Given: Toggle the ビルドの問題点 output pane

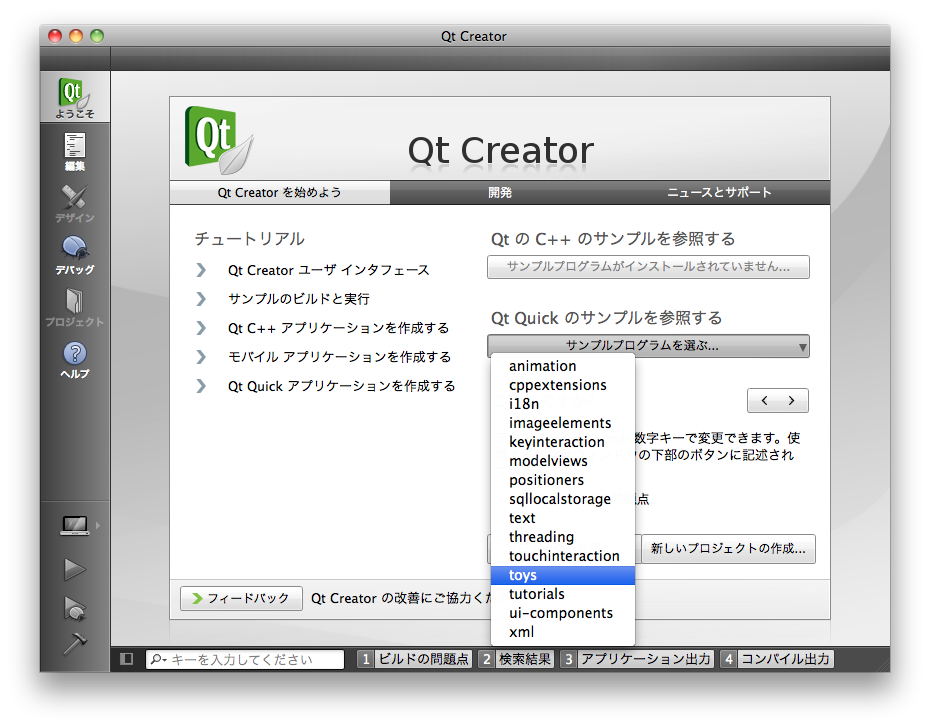Looking at the screenshot, I should (x=414, y=659).
